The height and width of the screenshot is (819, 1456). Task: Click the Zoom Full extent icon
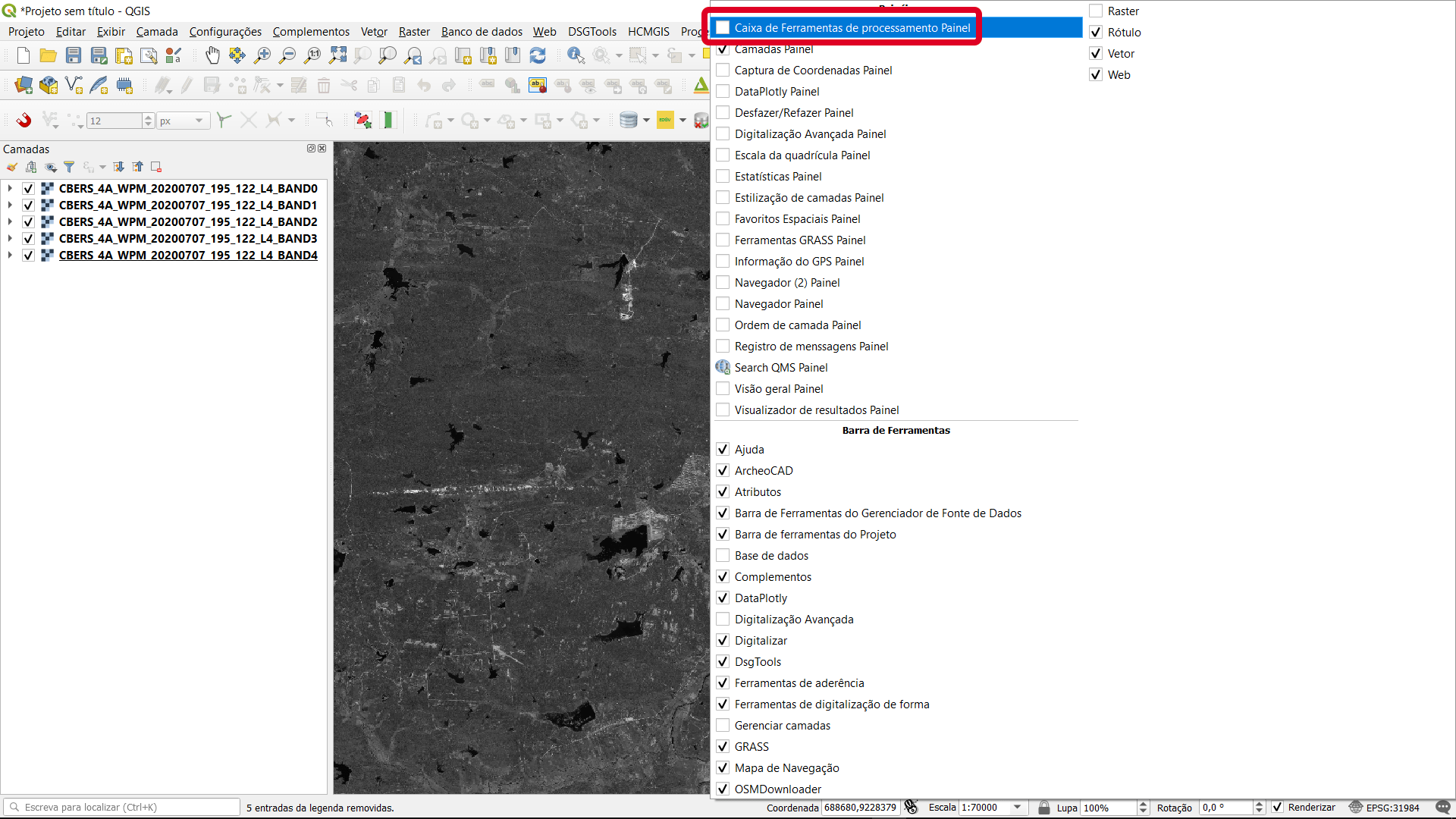pyautogui.click(x=337, y=55)
